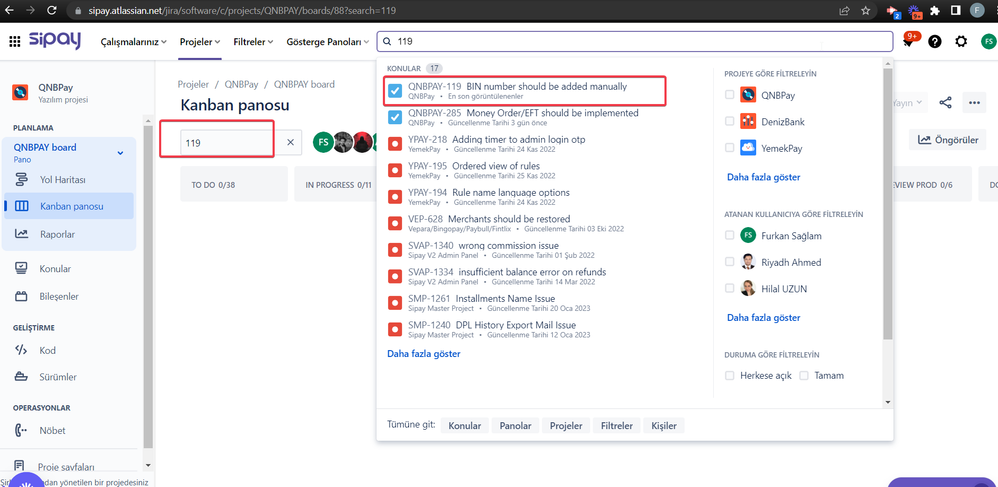Image resolution: width=998 pixels, height=487 pixels.
Task: Open the settings gear icon
Action: click(x=961, y=42)
